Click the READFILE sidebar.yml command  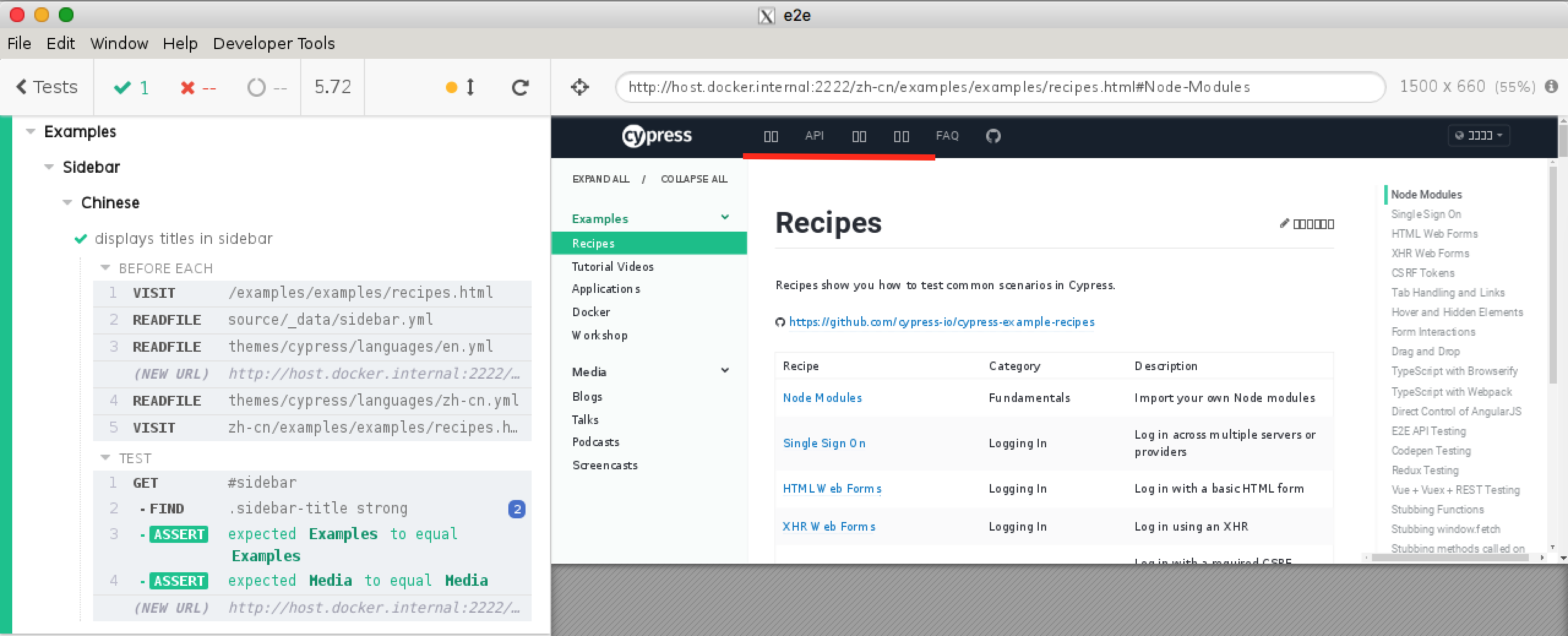(x=312, y=320)
